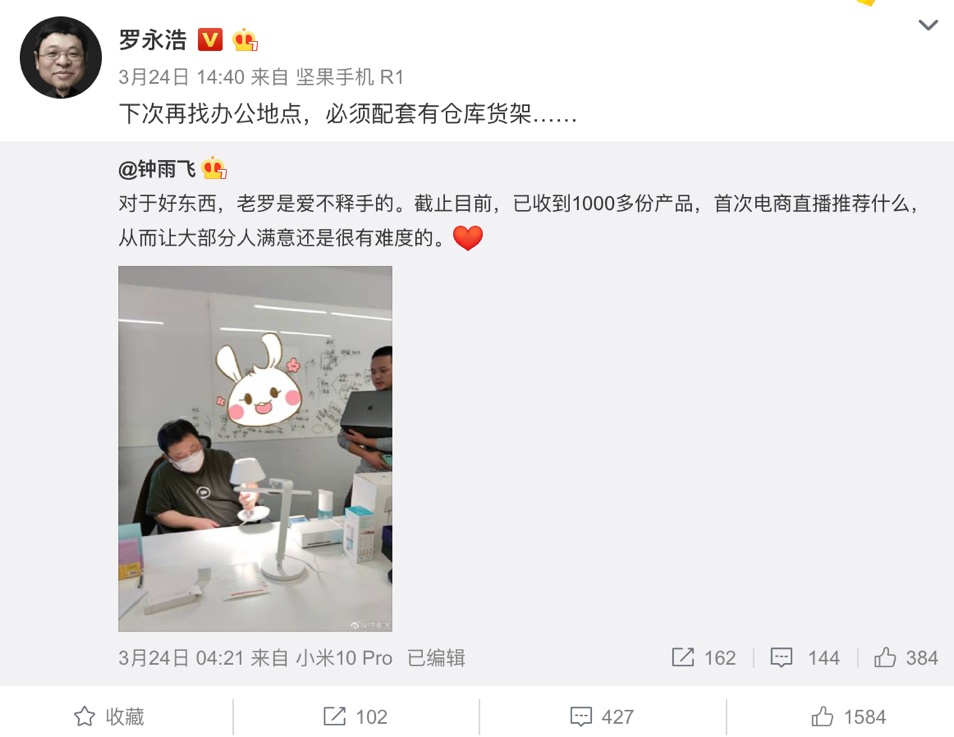Image resolution: width=954 pixels, height=737 pixels.
Task: Open the post options chevron menu
Action: point(928,25)
